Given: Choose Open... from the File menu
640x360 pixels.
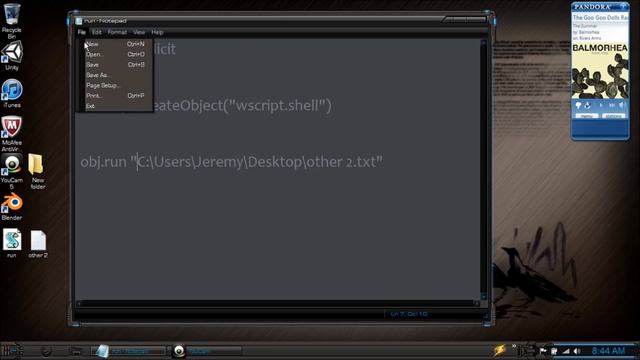Looking at the screenshot, I should pyautogui.click(x=115, y=54).
